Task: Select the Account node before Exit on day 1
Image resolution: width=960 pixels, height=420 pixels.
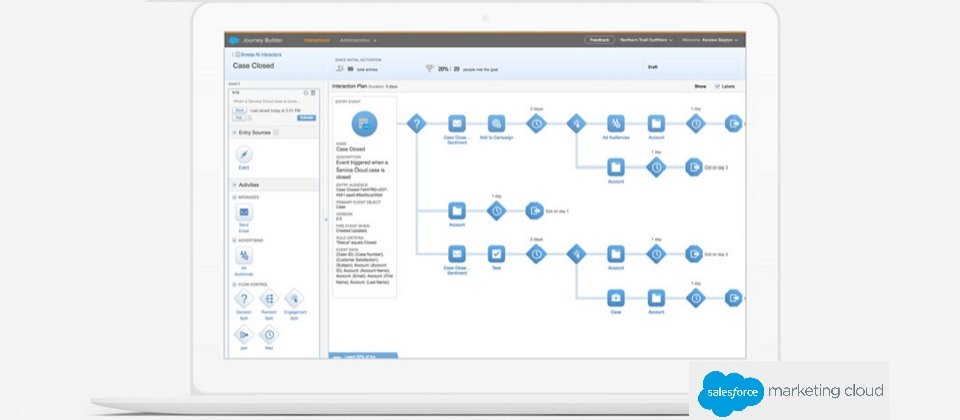Action: point(457,211)
